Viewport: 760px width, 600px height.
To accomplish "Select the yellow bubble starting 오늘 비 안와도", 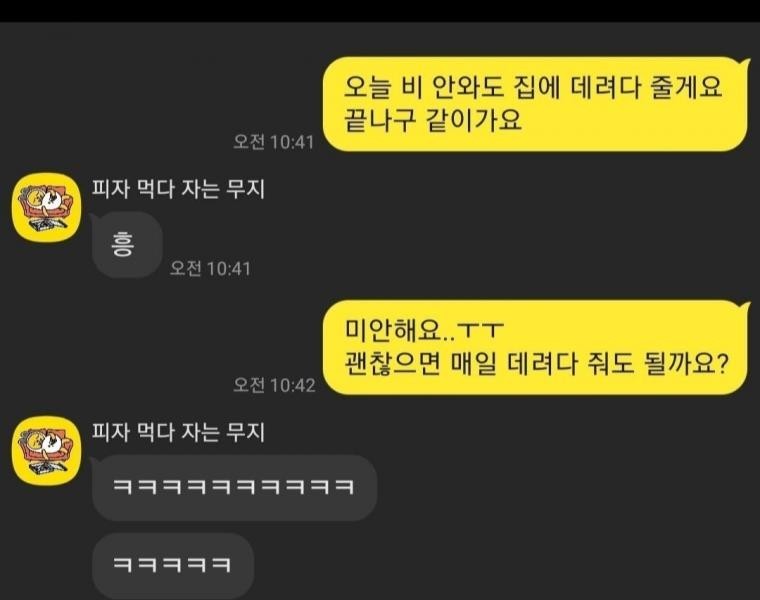I will coord(536,104).
